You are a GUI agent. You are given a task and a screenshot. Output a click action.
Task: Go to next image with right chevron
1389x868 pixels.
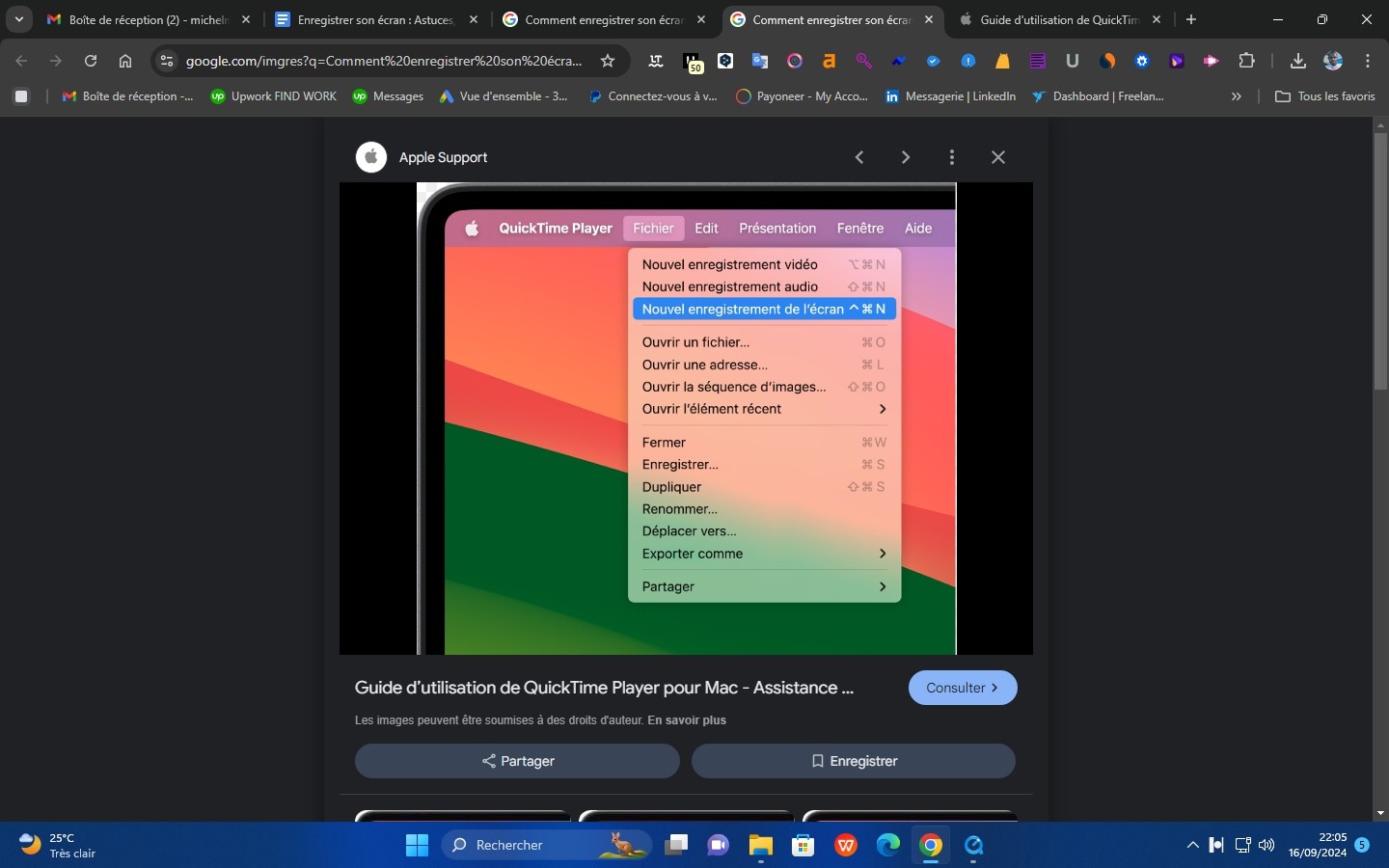click(905, 157)
